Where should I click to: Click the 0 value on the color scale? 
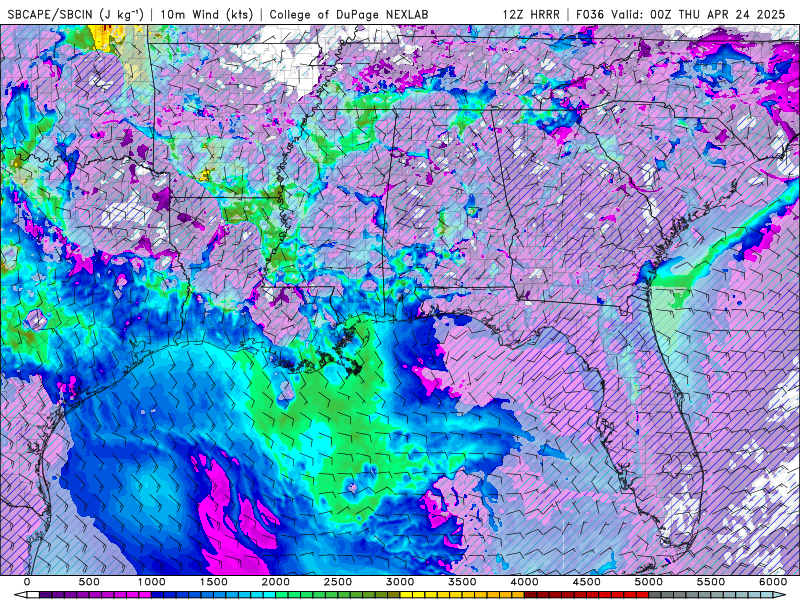[x=27, y=582]
